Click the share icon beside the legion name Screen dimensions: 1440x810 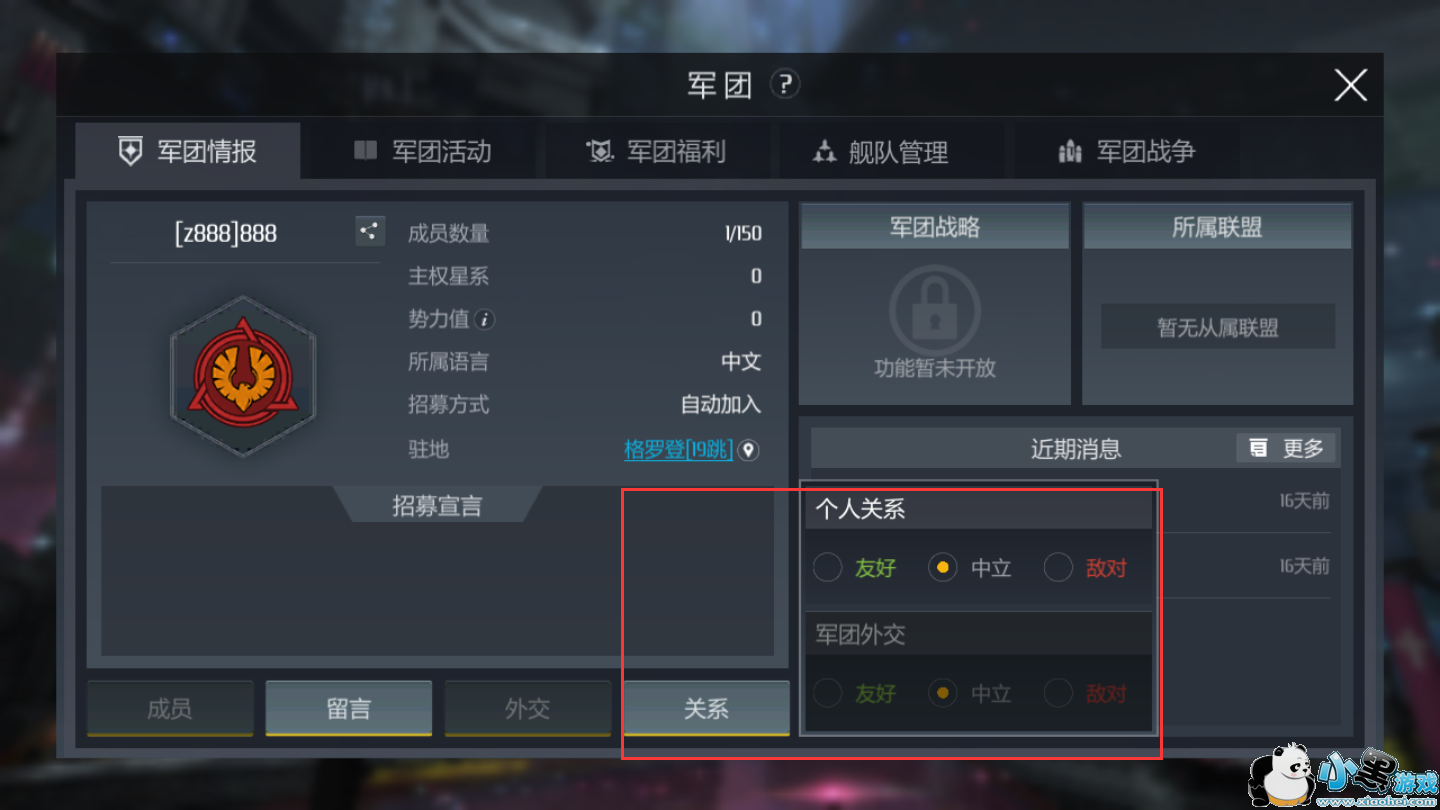tap(370, 232)
